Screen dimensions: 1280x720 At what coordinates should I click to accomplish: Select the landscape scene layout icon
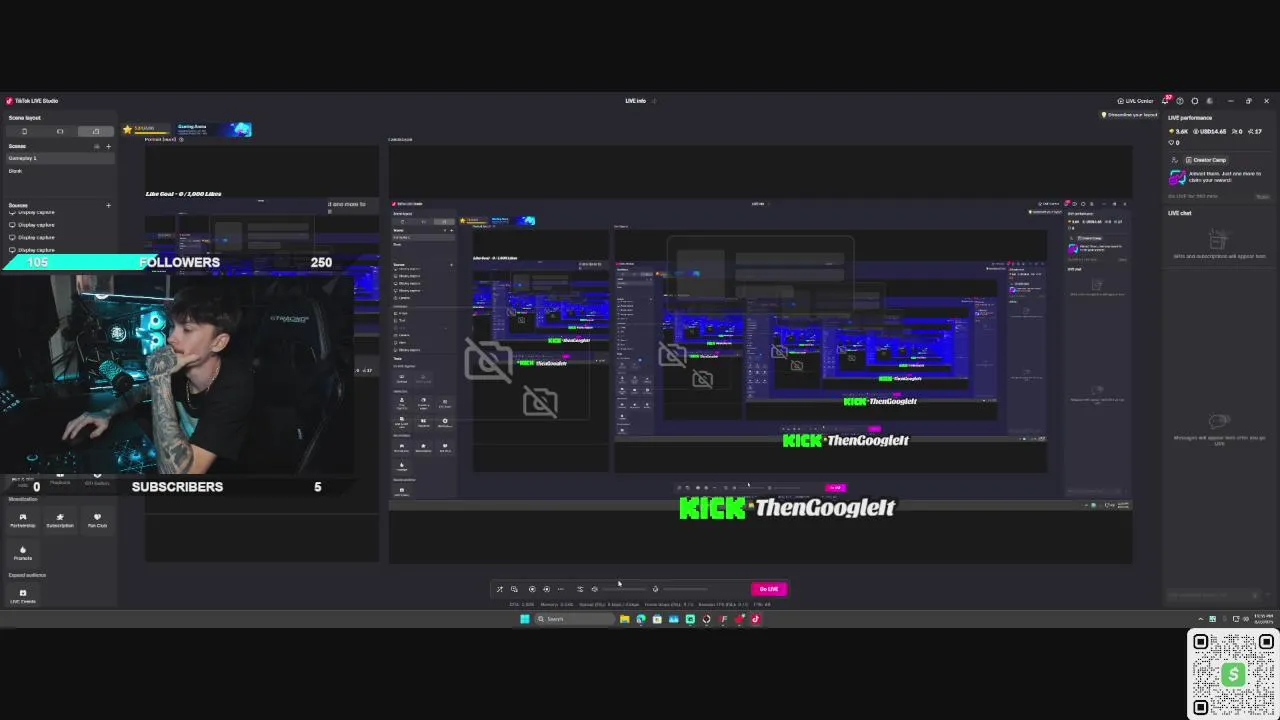pyautogui.click(x=60, y=131)
